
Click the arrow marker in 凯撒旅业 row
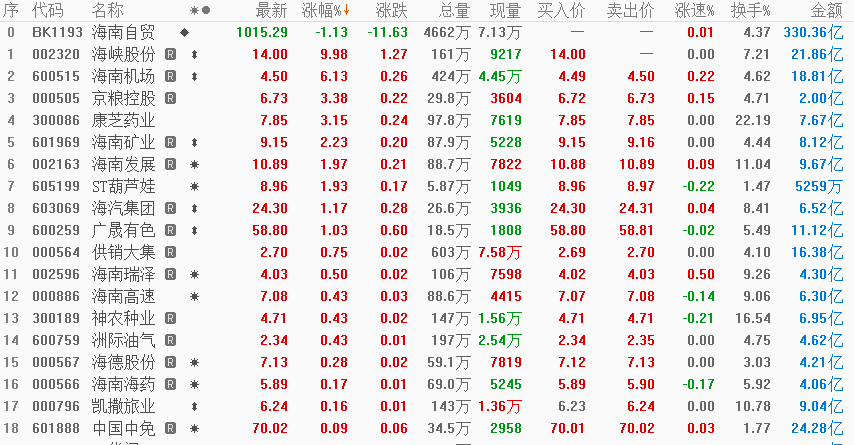click(x=194, y=406)
